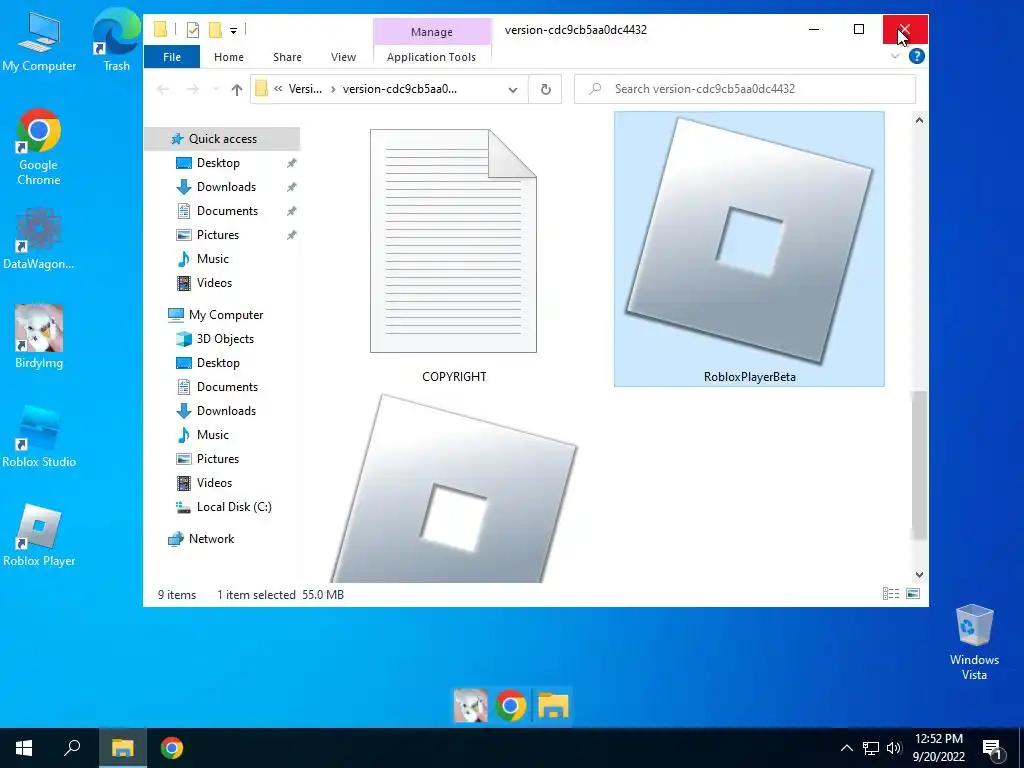Select Network in the navigation pane

point(211,539)
